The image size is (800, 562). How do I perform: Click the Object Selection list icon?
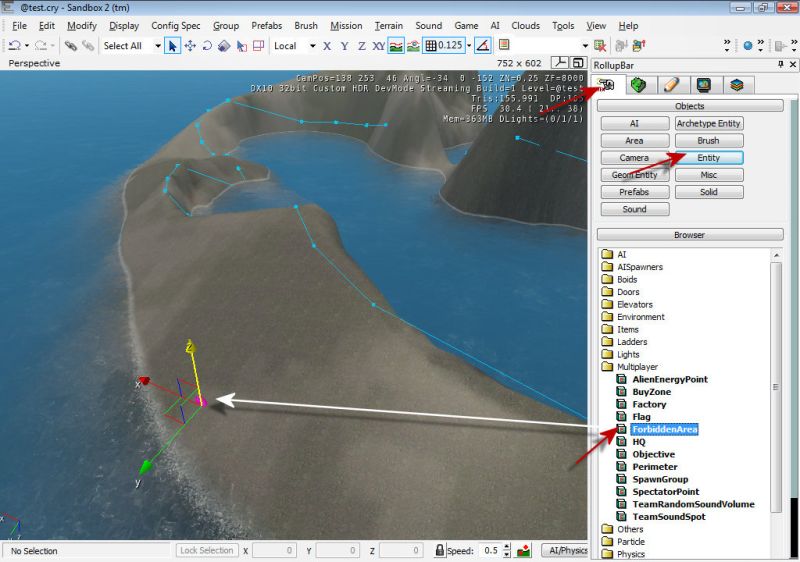click(504, 45)
